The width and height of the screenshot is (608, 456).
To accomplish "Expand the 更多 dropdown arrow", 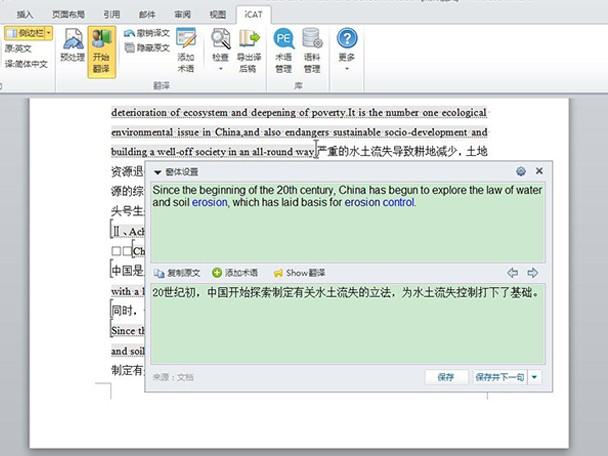I will (x=347, y=69).
